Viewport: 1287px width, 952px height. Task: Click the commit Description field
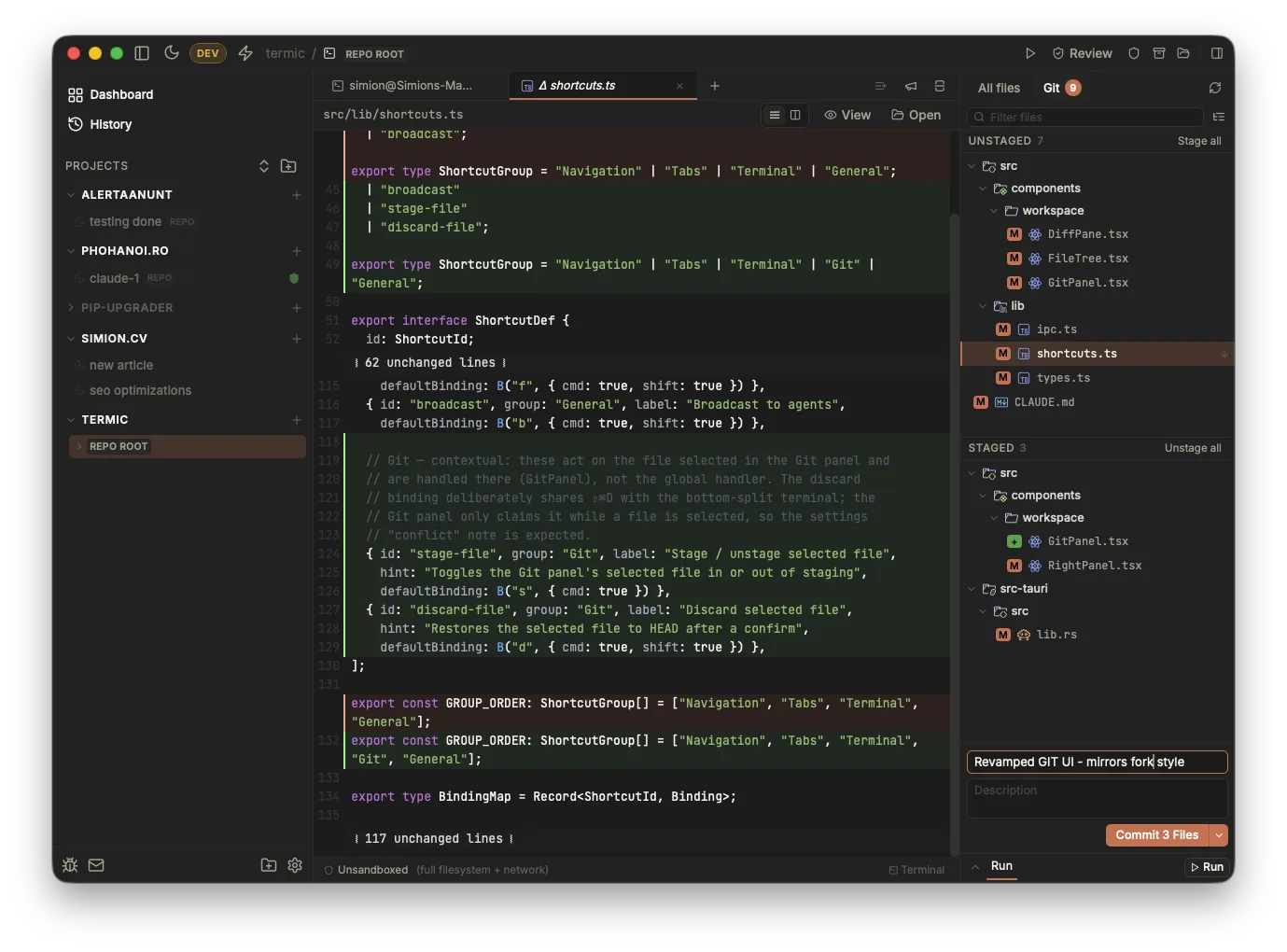[1098, 798]
